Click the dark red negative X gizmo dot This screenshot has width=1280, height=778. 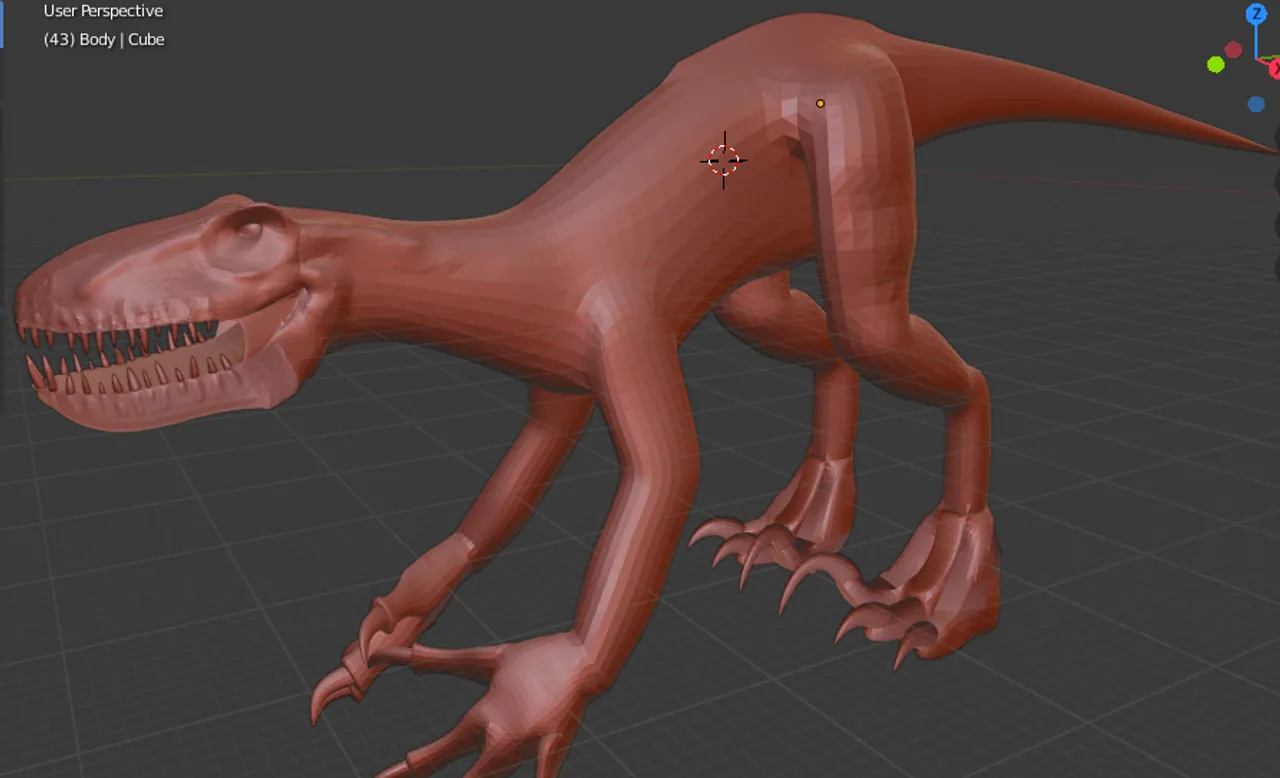pyautogui.click(x=1233, y=49)
